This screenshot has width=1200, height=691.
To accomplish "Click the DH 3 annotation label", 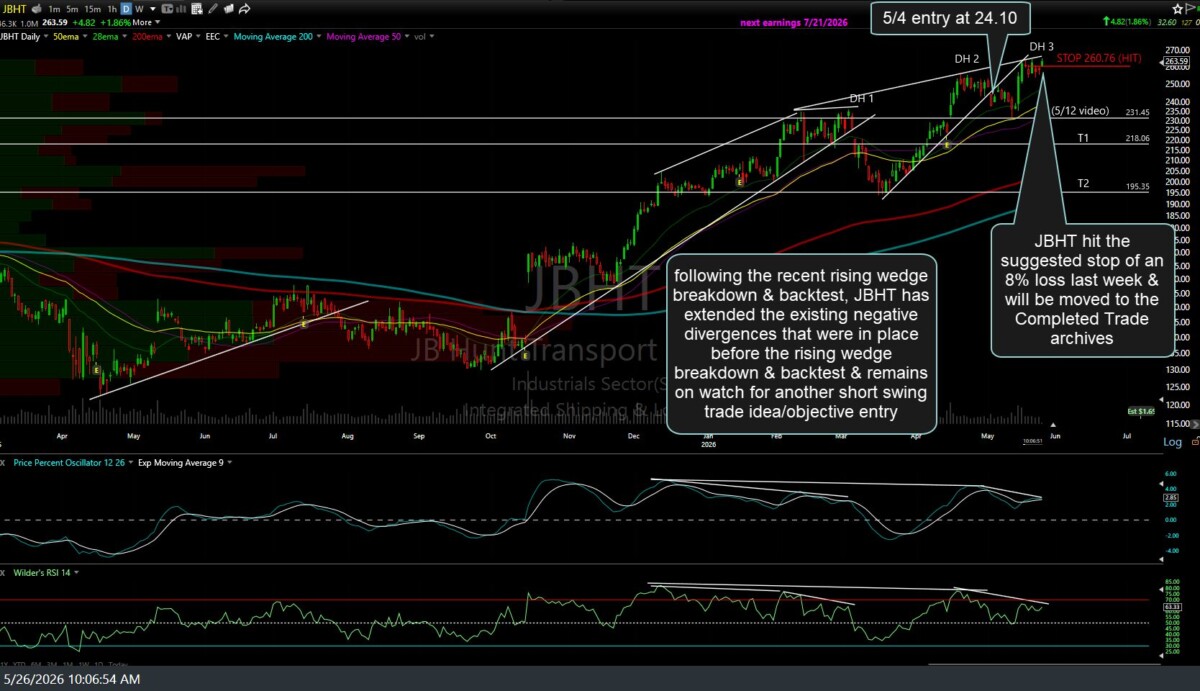I will (x=1041, y=47).
